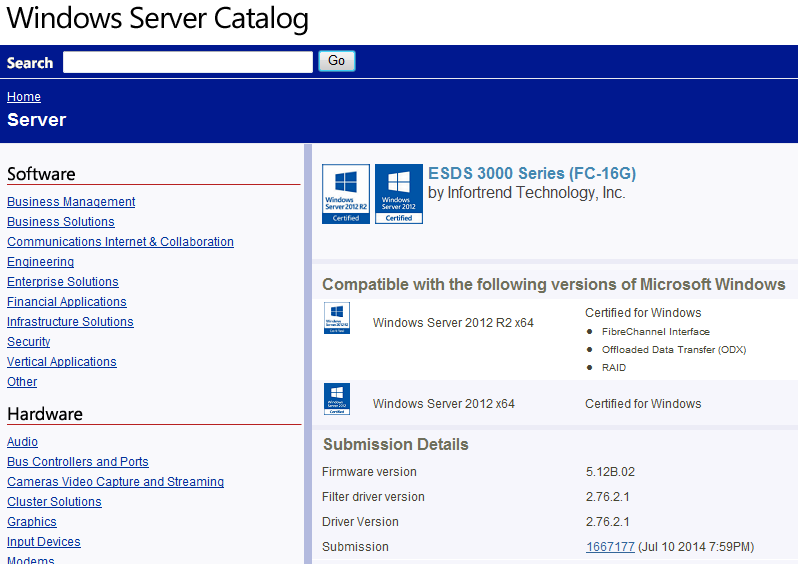798x564 pixels.
Task: Click small logo beside Windows Server 2012 x64
Action: coord(337,399)
